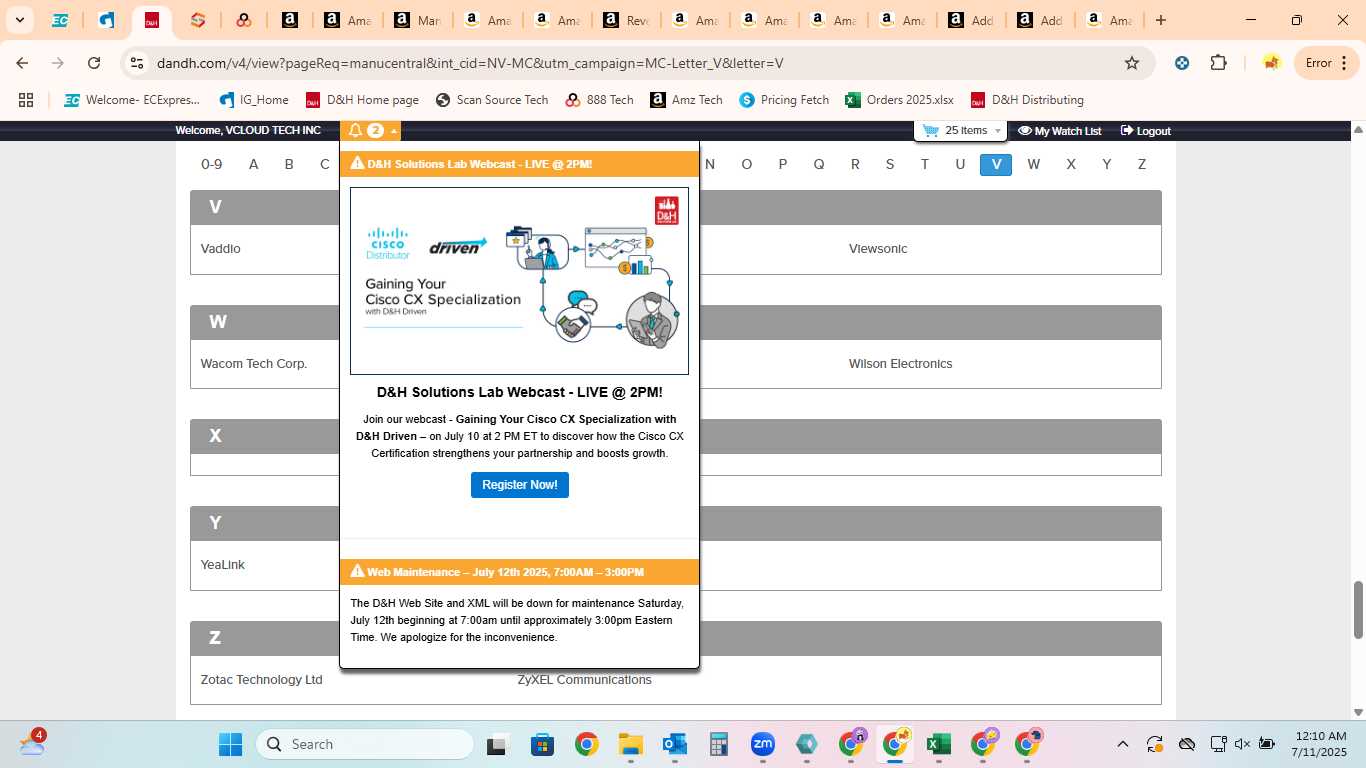This screenshot has width=1366, height=768.
Task: Open the Wilson Electronics link
Action: coord(900,364)
